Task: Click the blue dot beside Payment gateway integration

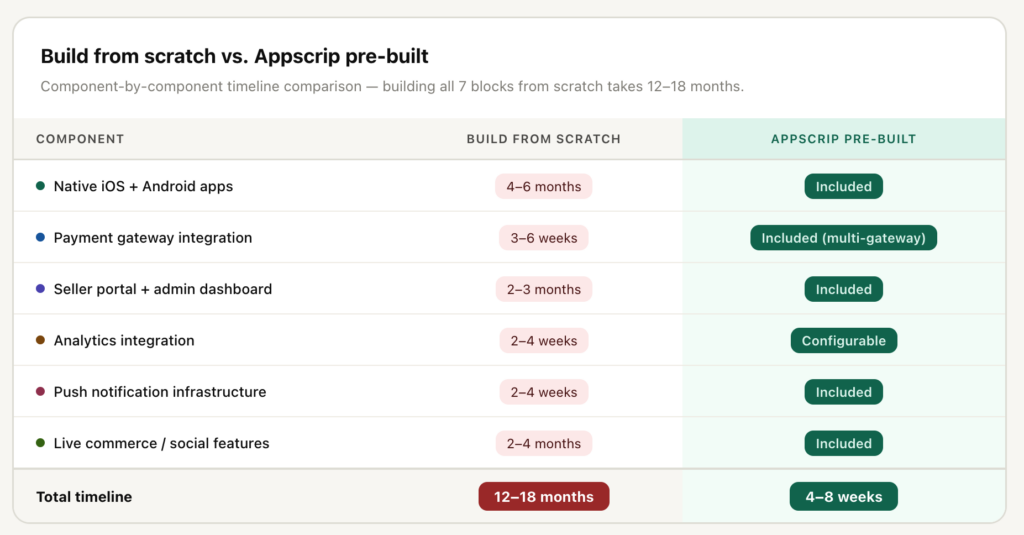Action: pos(40,237)
